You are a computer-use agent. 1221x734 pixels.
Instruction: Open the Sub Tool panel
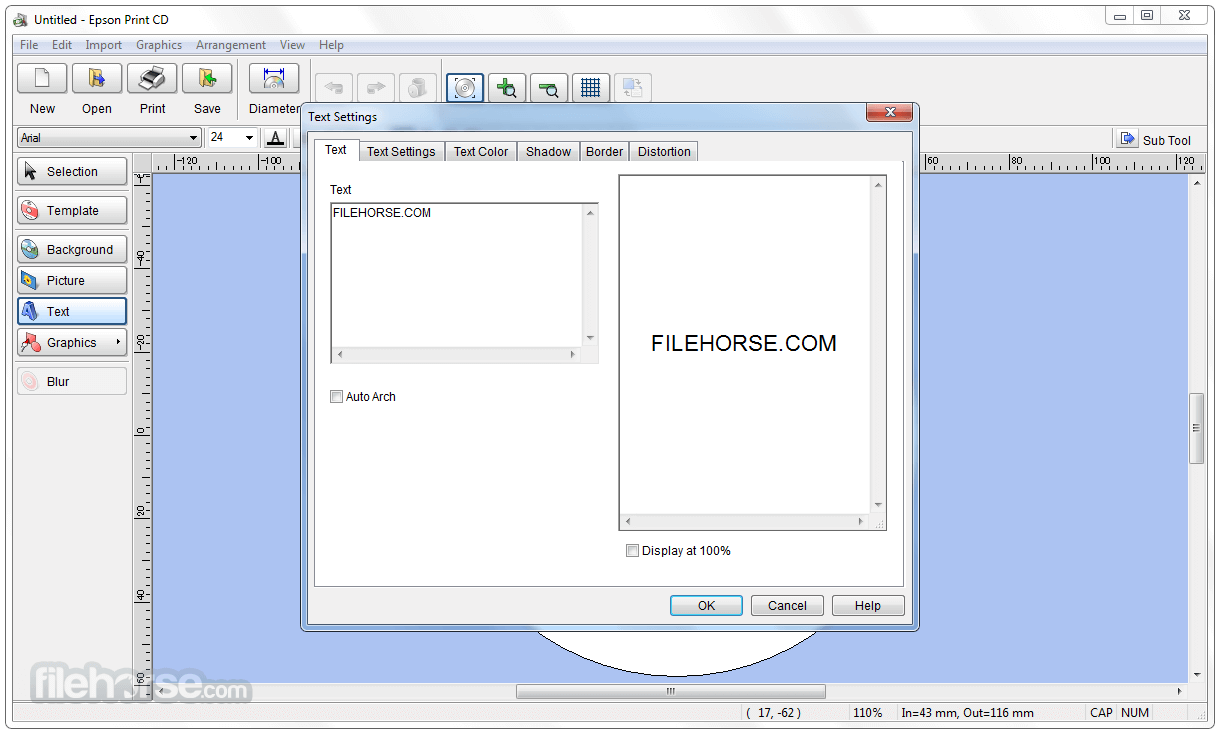(x=1155, y=140)
